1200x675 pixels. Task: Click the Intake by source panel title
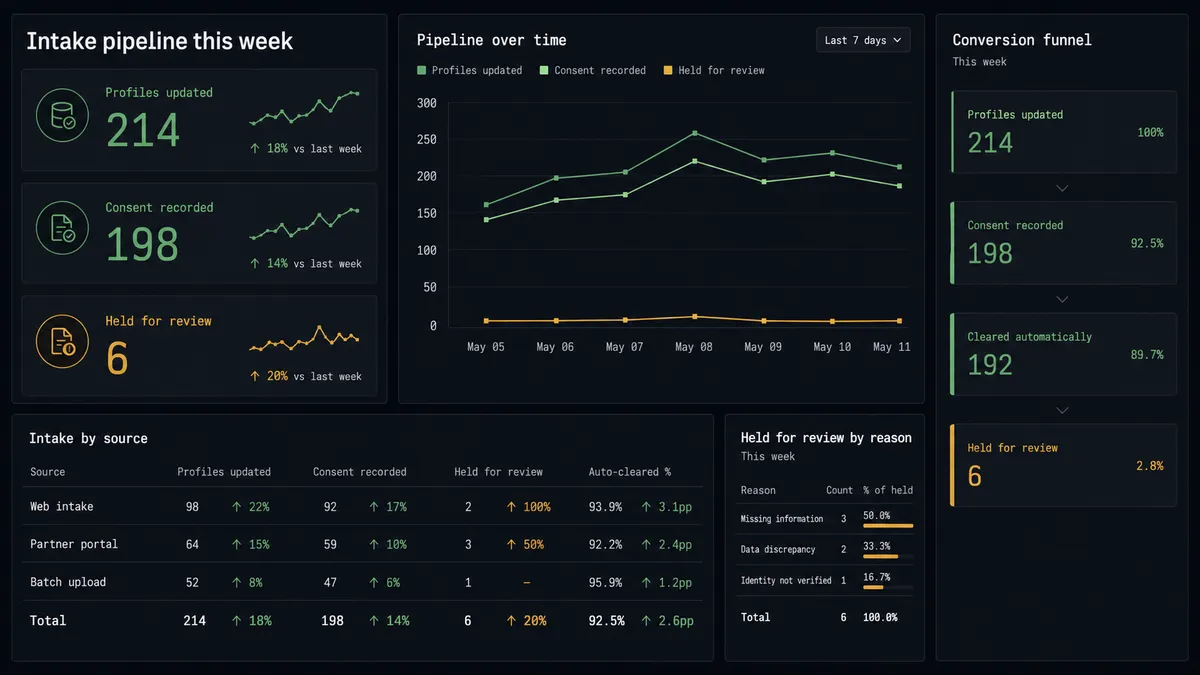(88, 439)
